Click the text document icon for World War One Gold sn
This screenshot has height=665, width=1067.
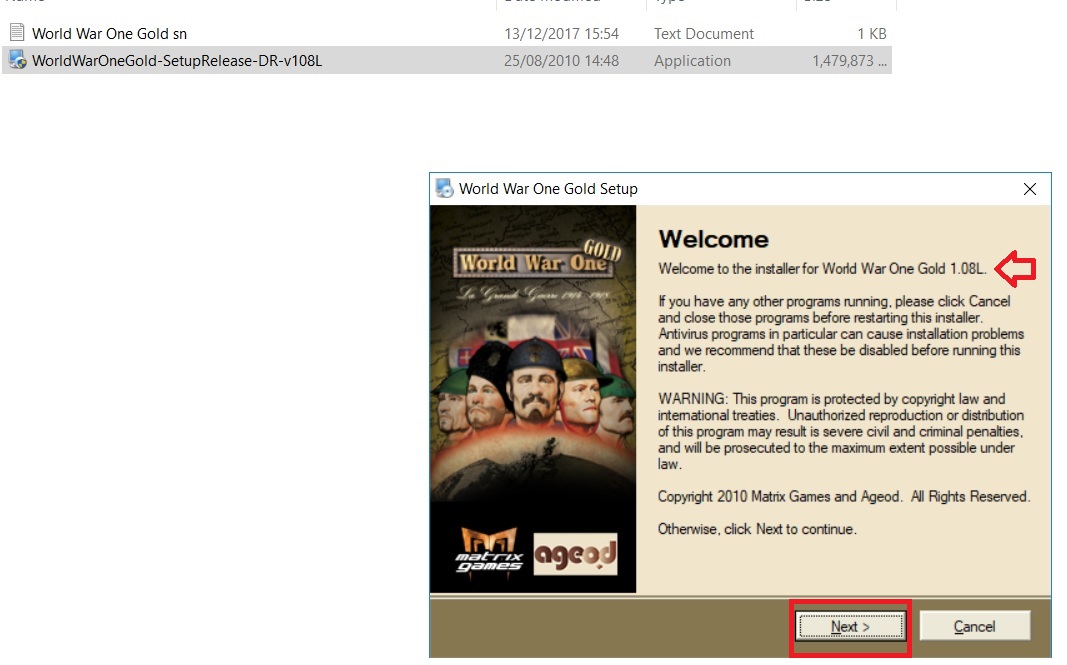(17, 33)
